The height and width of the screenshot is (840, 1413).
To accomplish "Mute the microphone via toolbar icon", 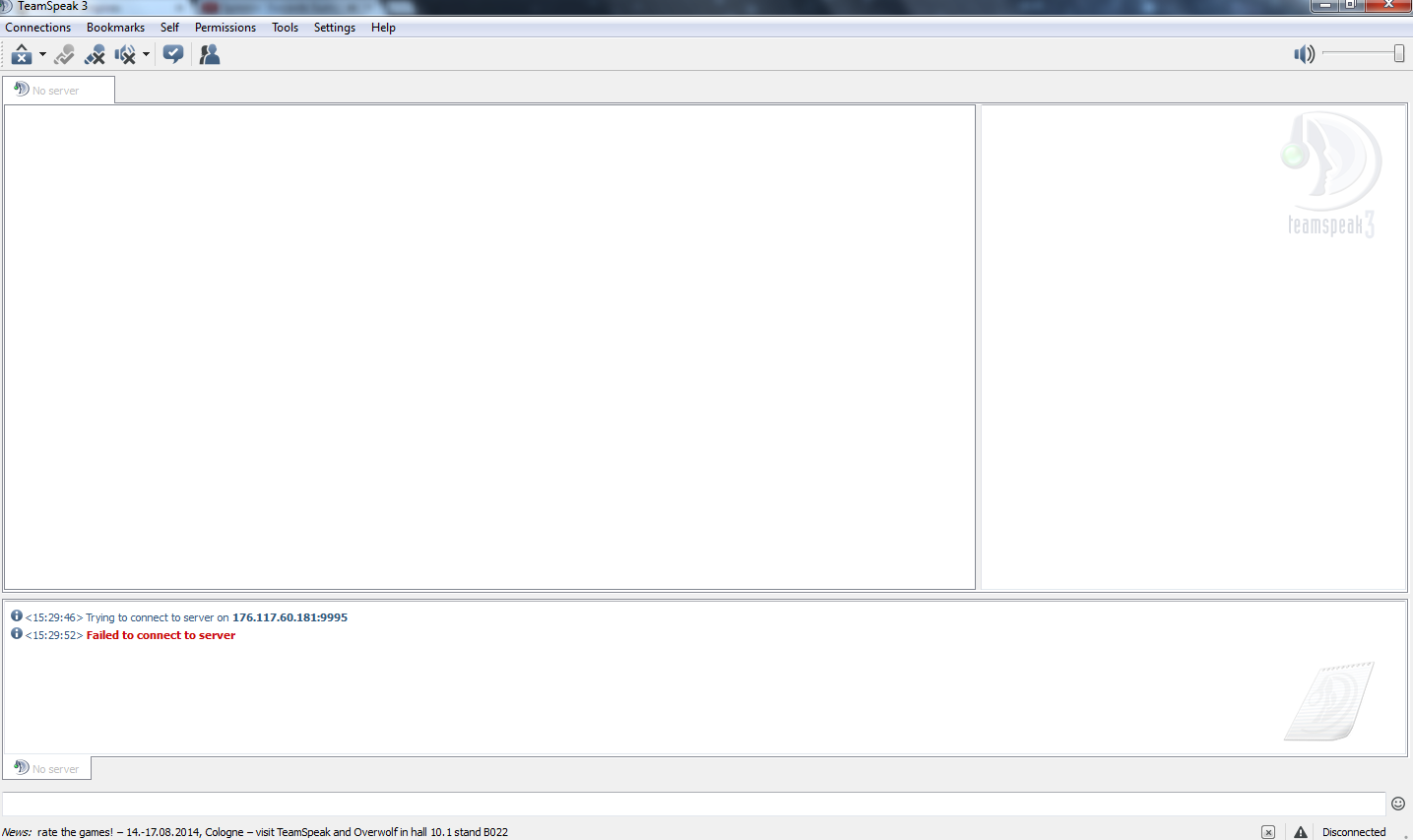I will point(95,55).
